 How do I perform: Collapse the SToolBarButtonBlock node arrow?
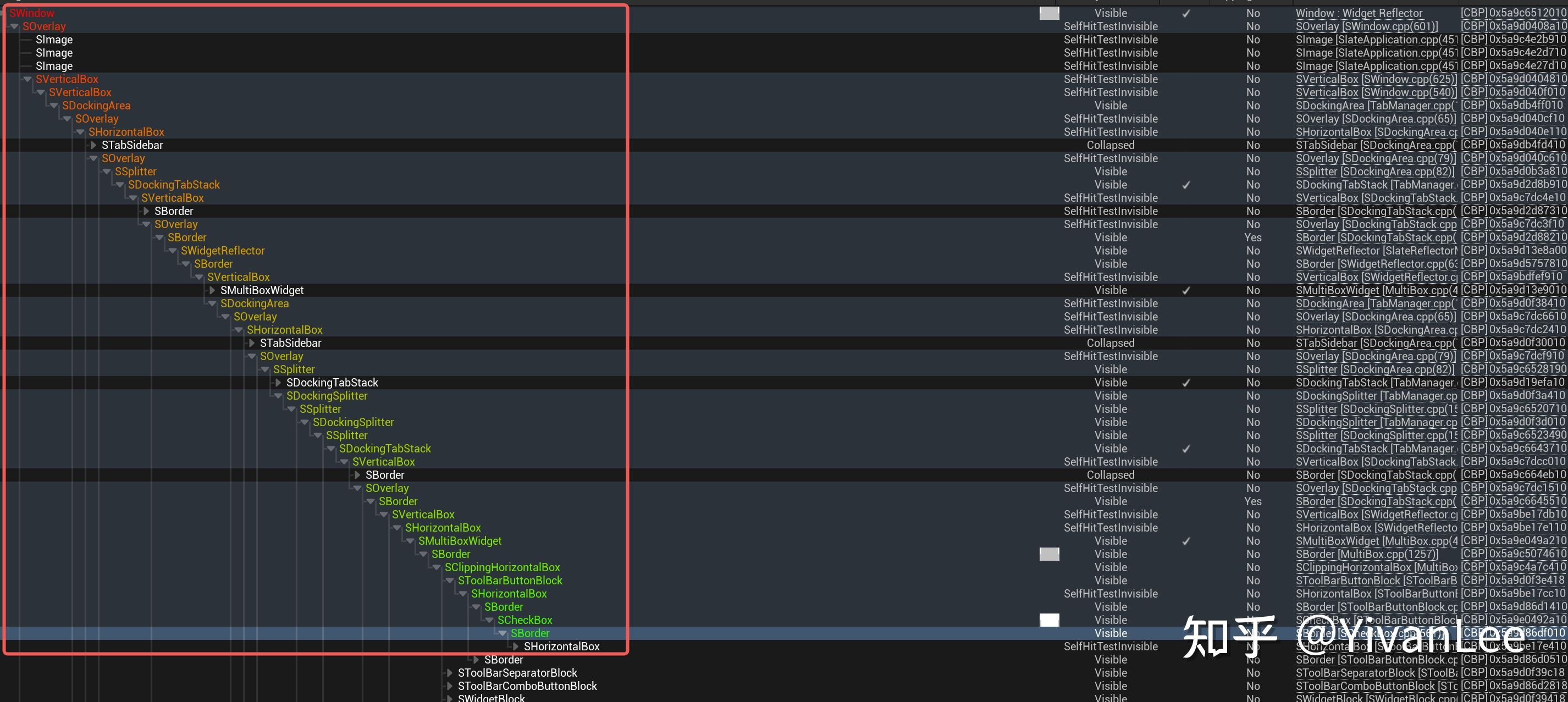(x=450, y=581)
